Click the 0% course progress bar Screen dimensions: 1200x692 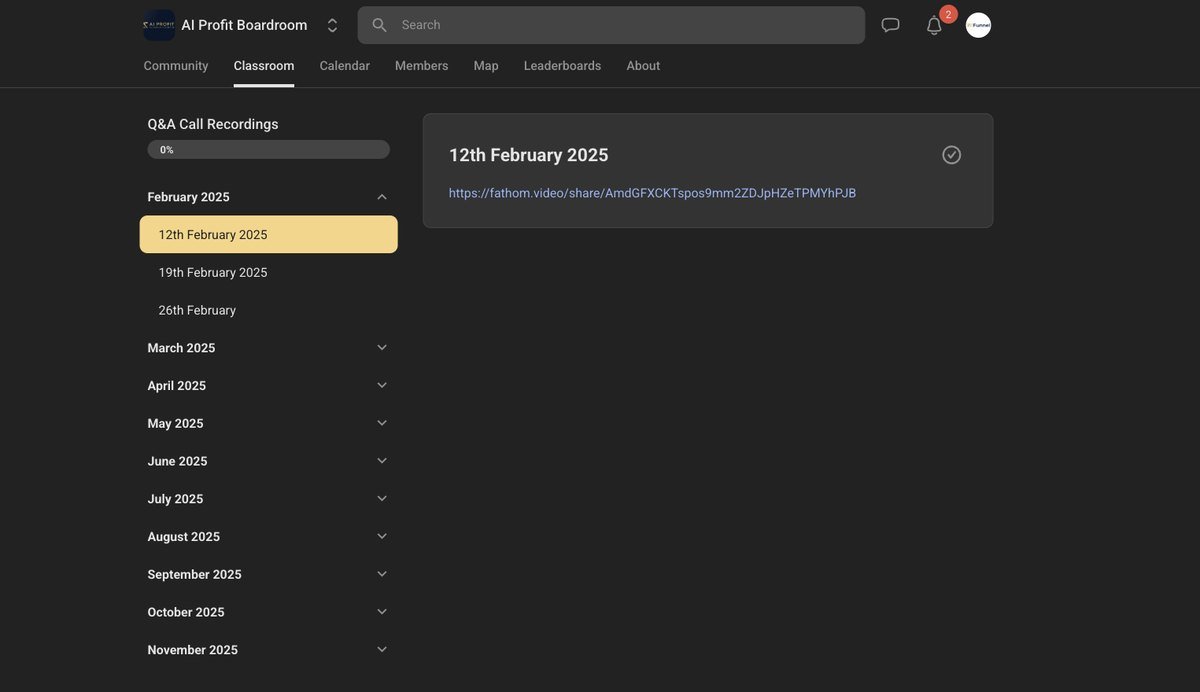(x=269, y=149)
